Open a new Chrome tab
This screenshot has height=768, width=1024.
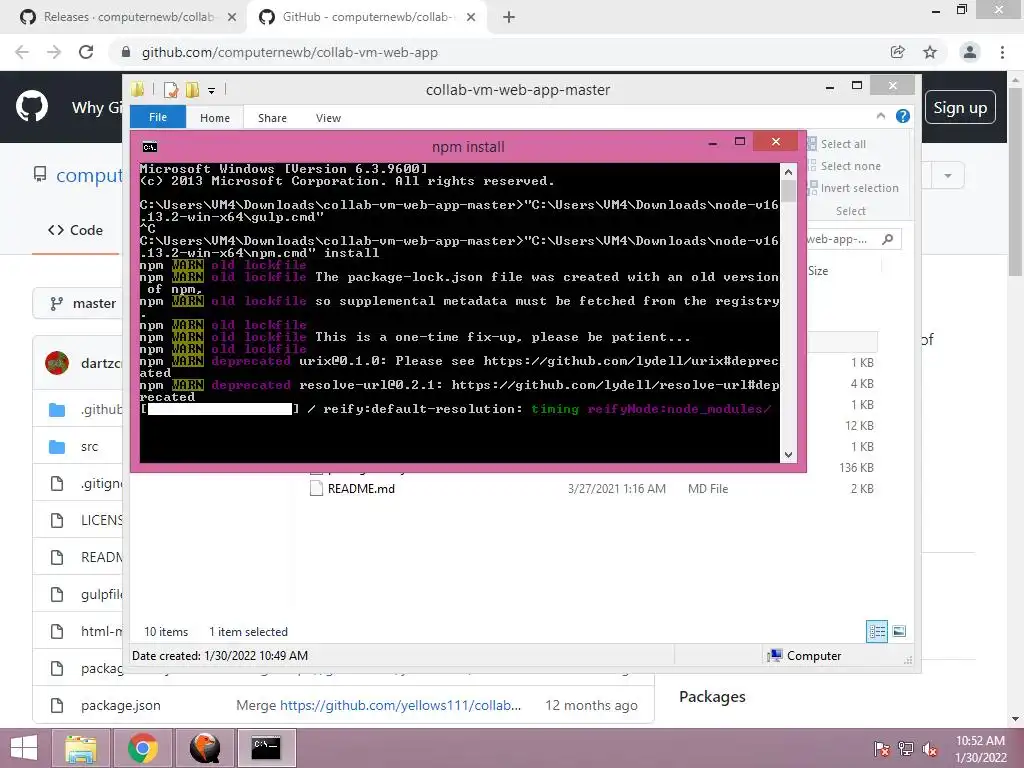509,18
